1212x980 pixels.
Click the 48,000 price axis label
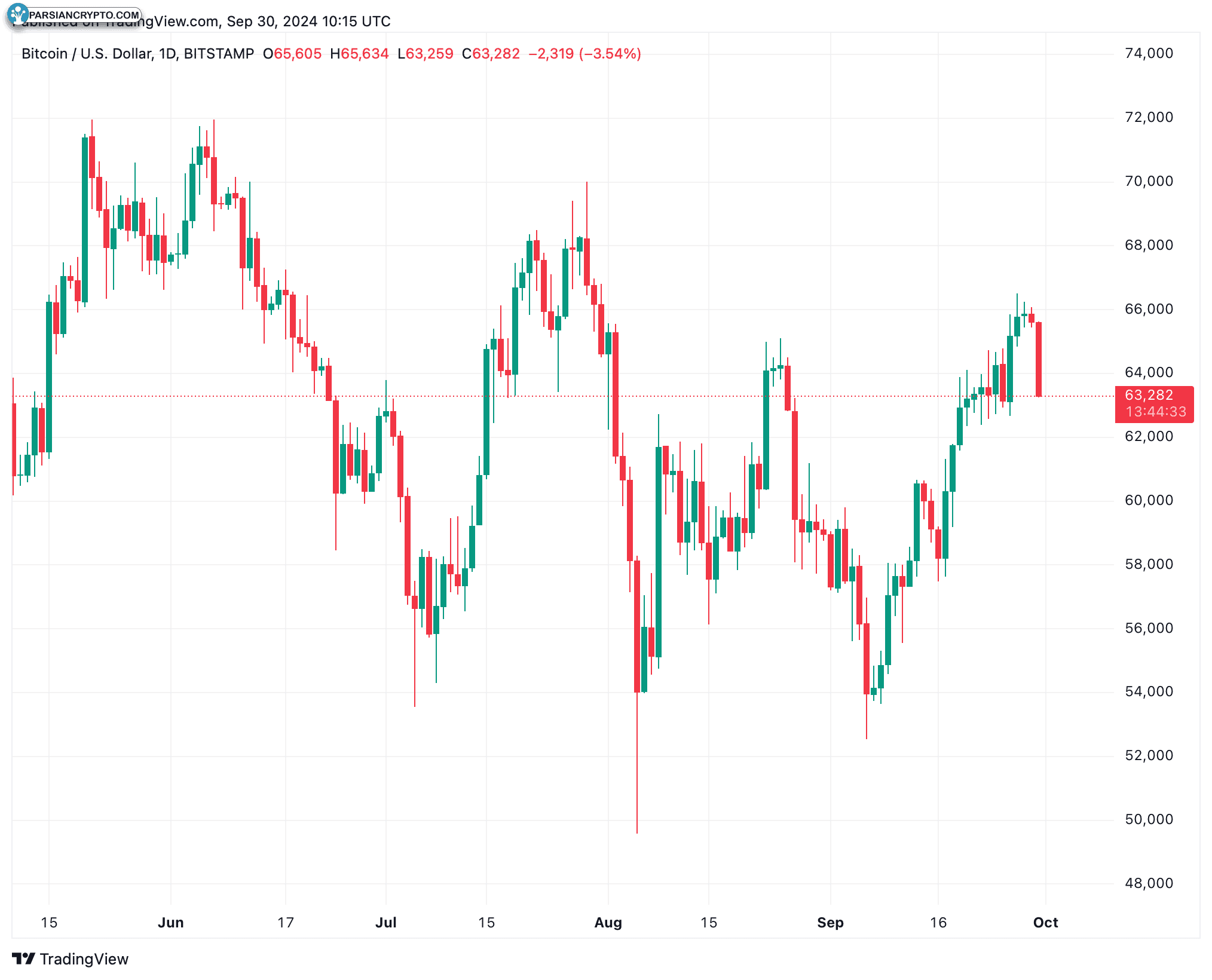click(1149, 883)
